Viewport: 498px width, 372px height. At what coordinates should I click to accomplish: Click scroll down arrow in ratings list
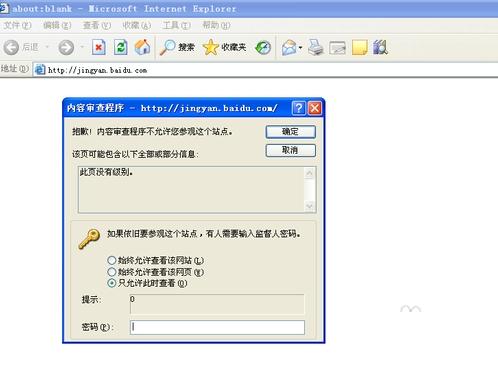pyautogui.click(x=309, y=206)
